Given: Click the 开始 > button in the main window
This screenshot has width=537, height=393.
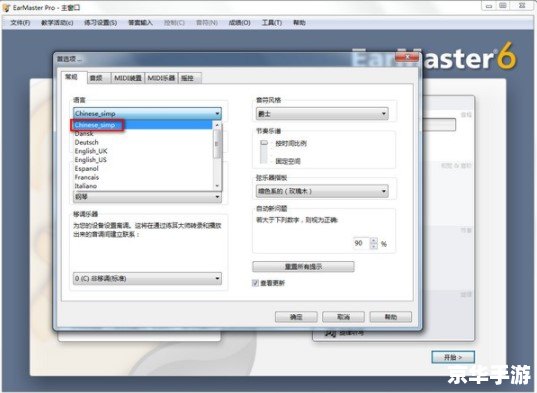Looking at the screenshot, I should coord(453,357).
